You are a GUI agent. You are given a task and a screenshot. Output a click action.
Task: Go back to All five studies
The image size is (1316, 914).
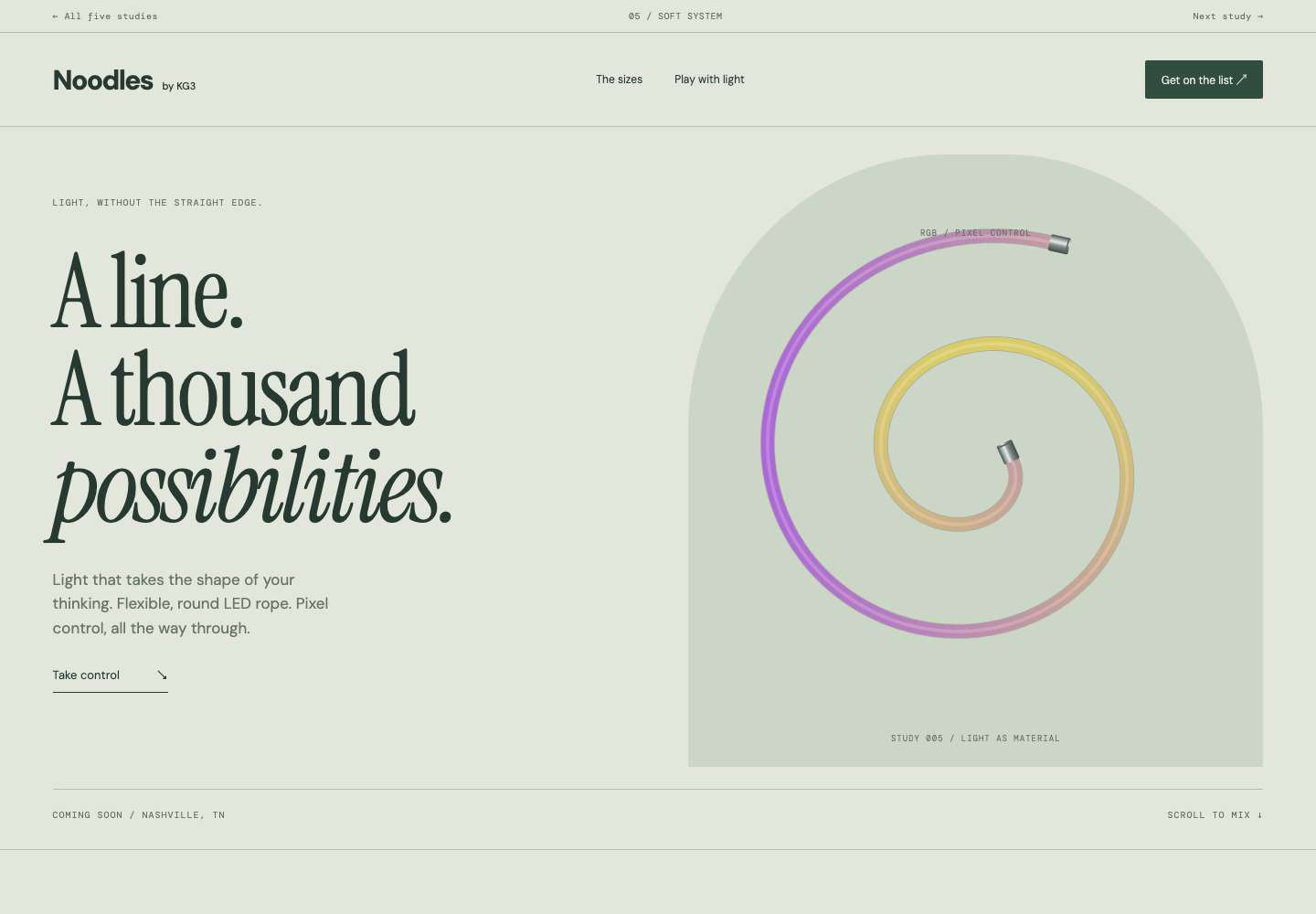point(105,16)
